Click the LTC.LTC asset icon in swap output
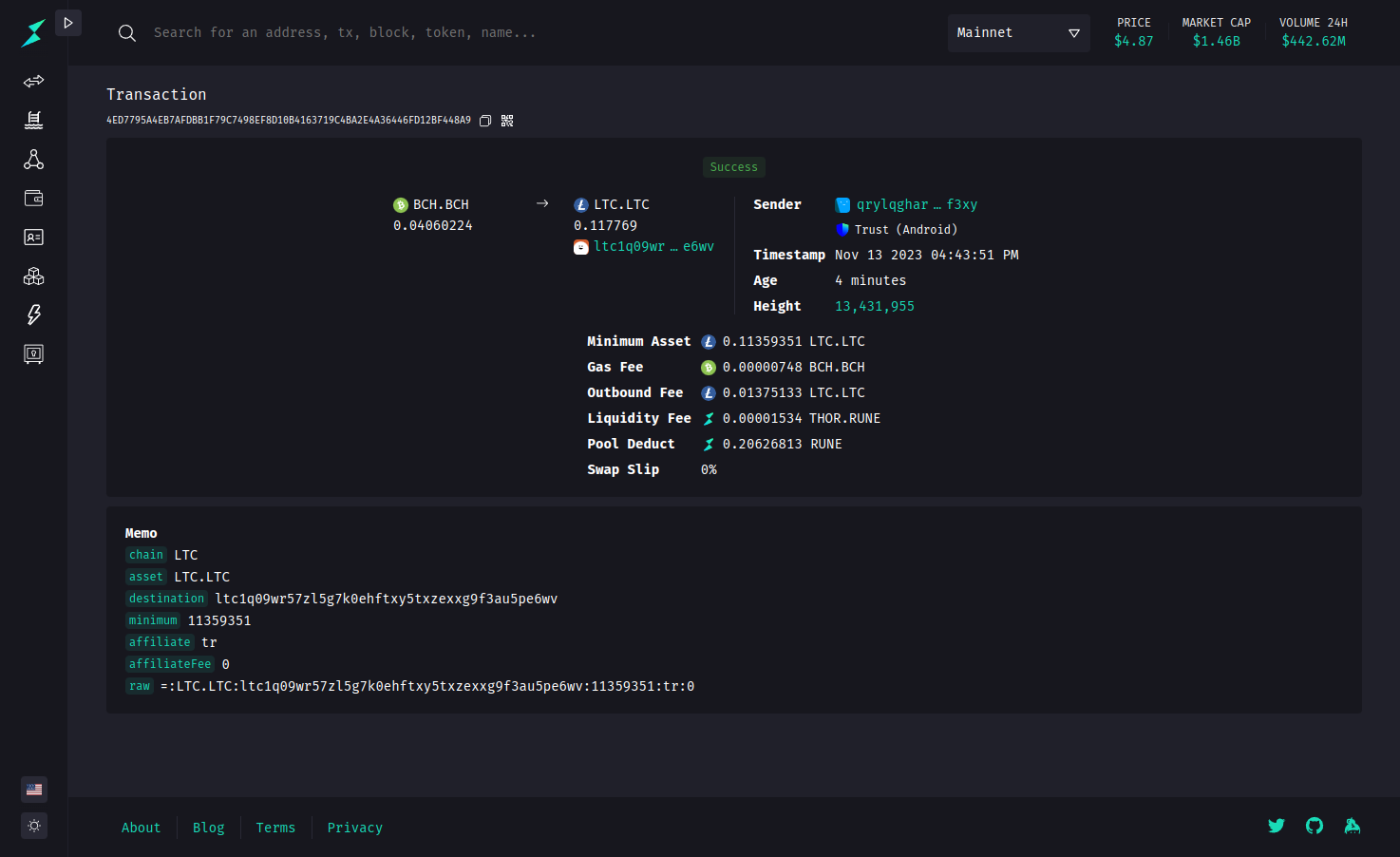Viewport: 1400px width, 857px height. [x=581, y=205]
